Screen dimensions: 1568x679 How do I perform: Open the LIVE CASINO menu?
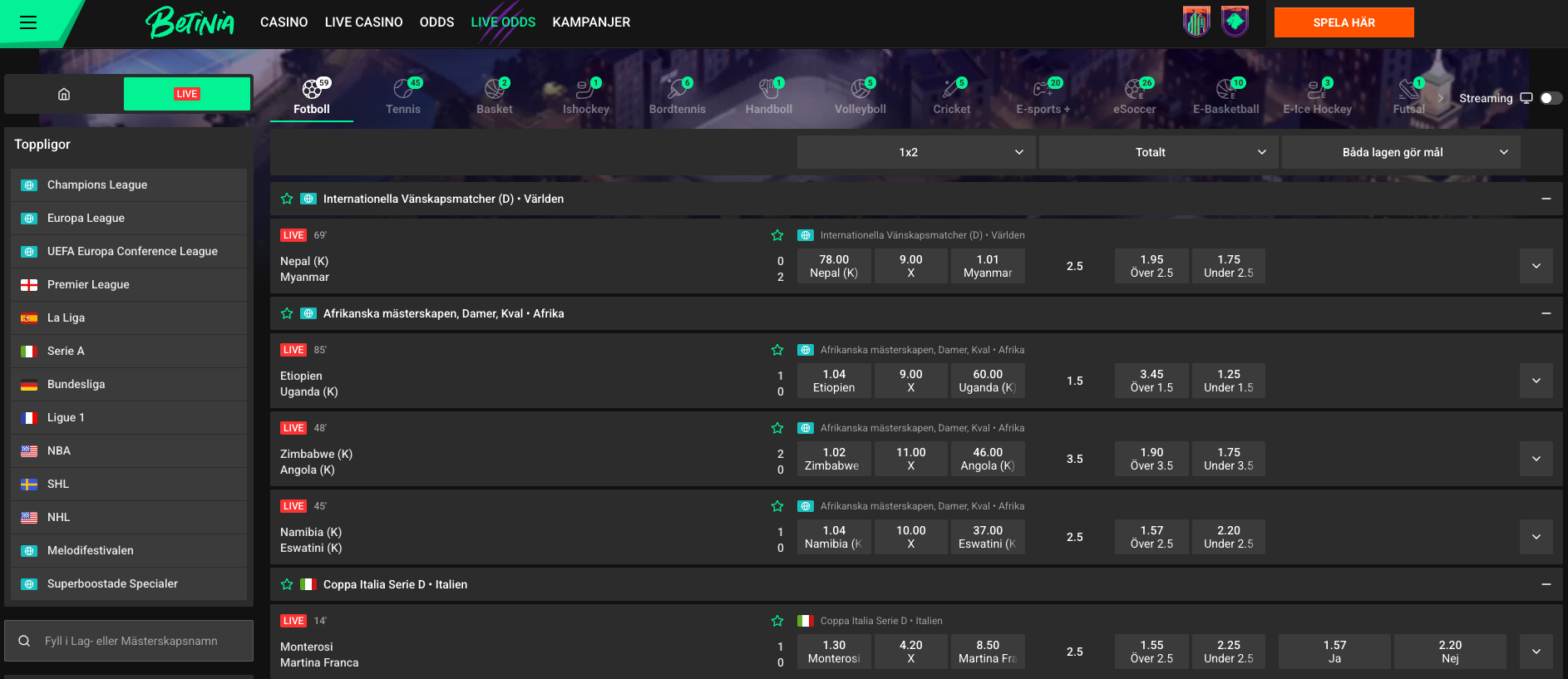tap(363, 22)
